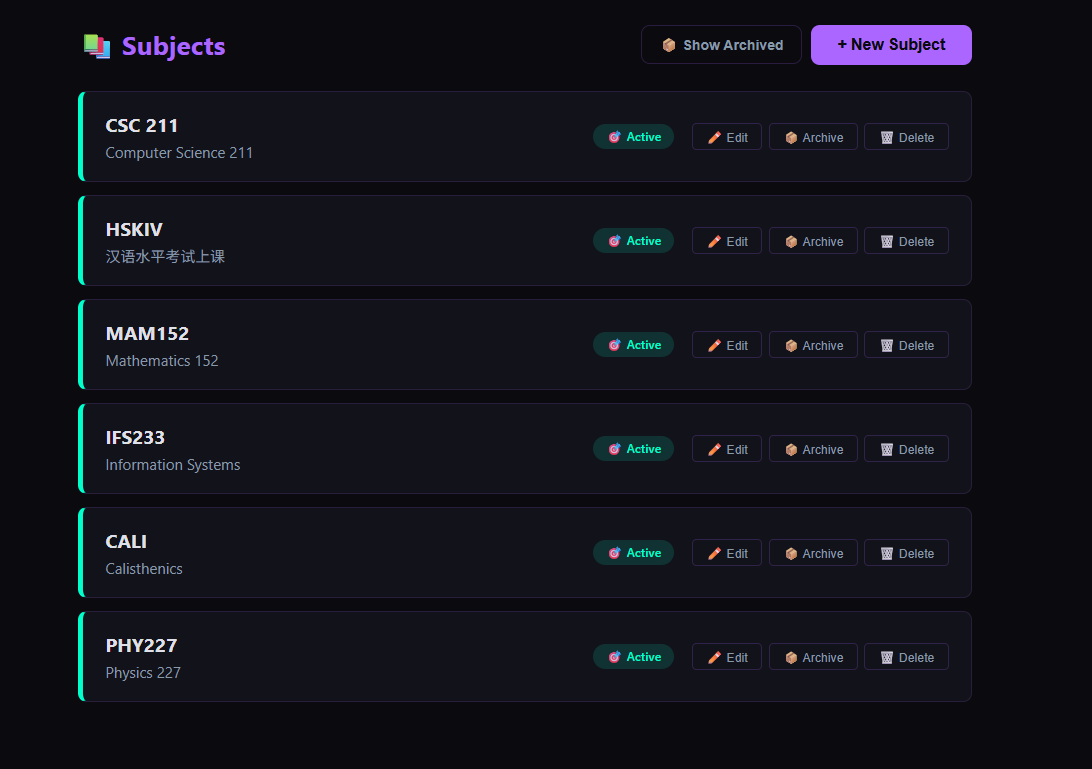Delete the CSC 211 subject
The height and width of the screenshot is (769, 1092).
point(906,138)
